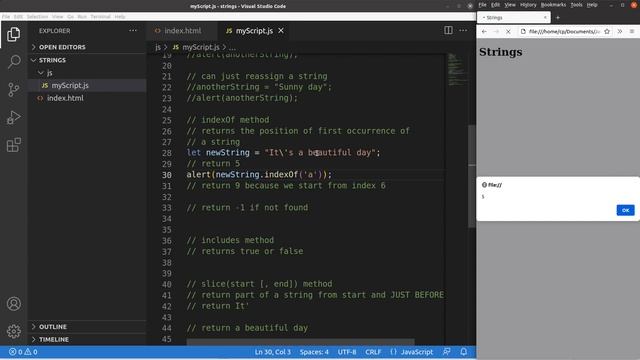Stop loading the page in Firefox
This screenshot has height=360, width=640.
pyautogui.click(x=508, y=31)
